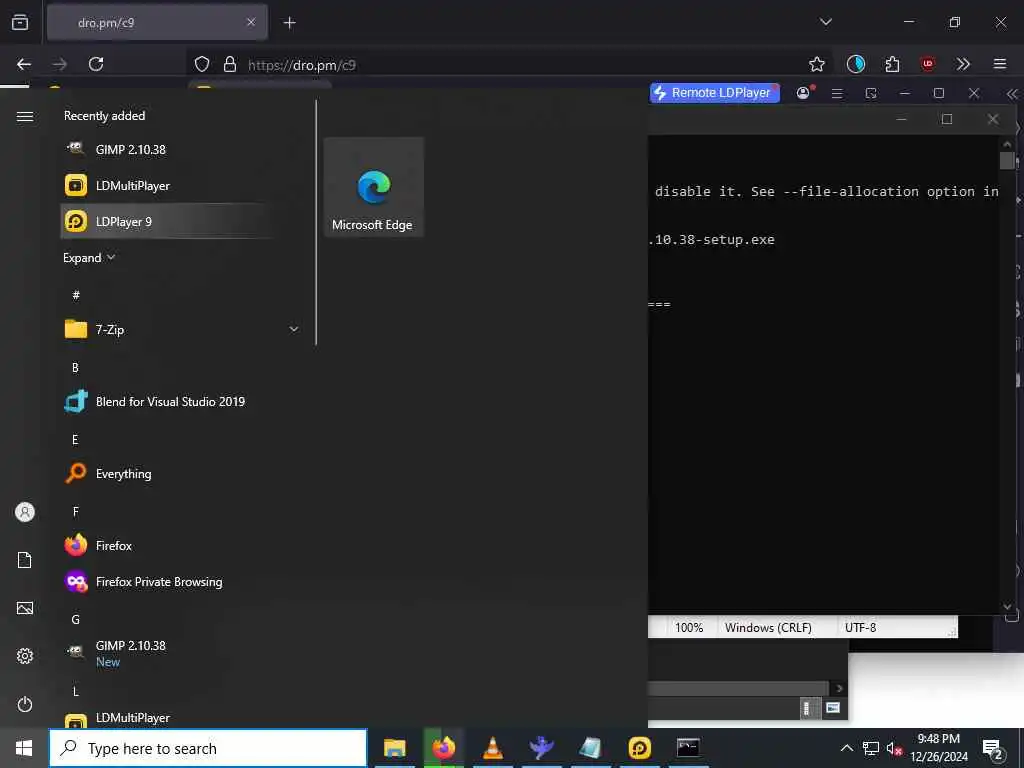Open LDPlayer account profile icon
Image resolution: width=1024 pixels, height=768 pixels.
(x=803, y=93)
